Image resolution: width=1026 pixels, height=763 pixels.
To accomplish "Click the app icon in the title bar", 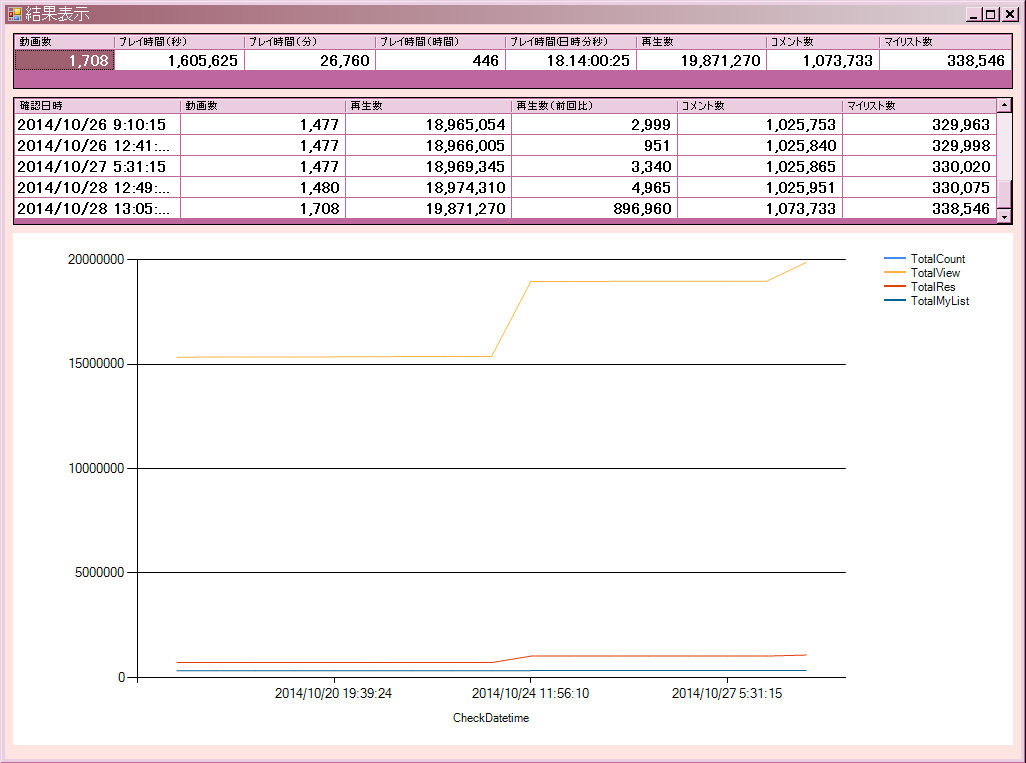I will tap(14, 14).
